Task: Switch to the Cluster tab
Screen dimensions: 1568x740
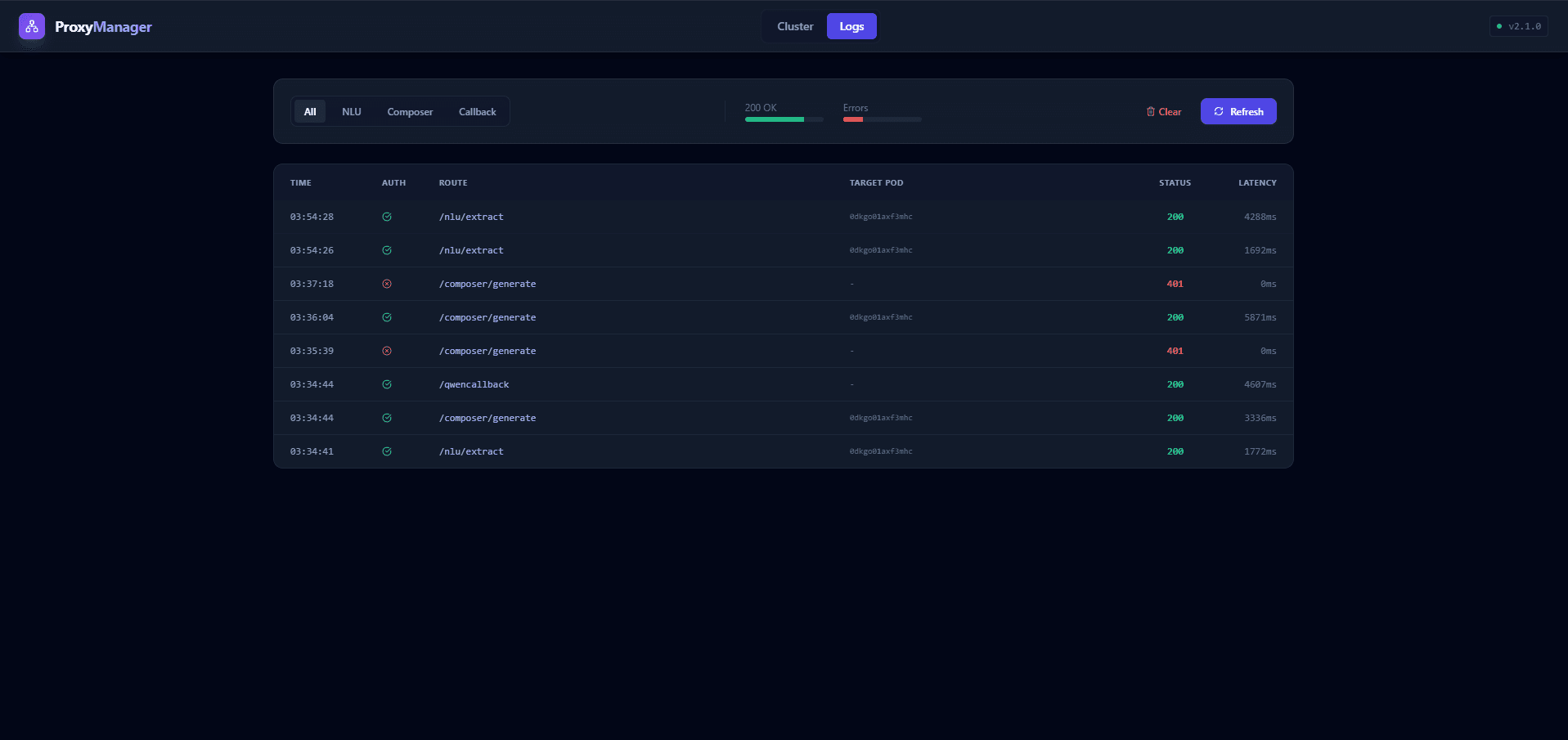Action: [x=795, y=26]
